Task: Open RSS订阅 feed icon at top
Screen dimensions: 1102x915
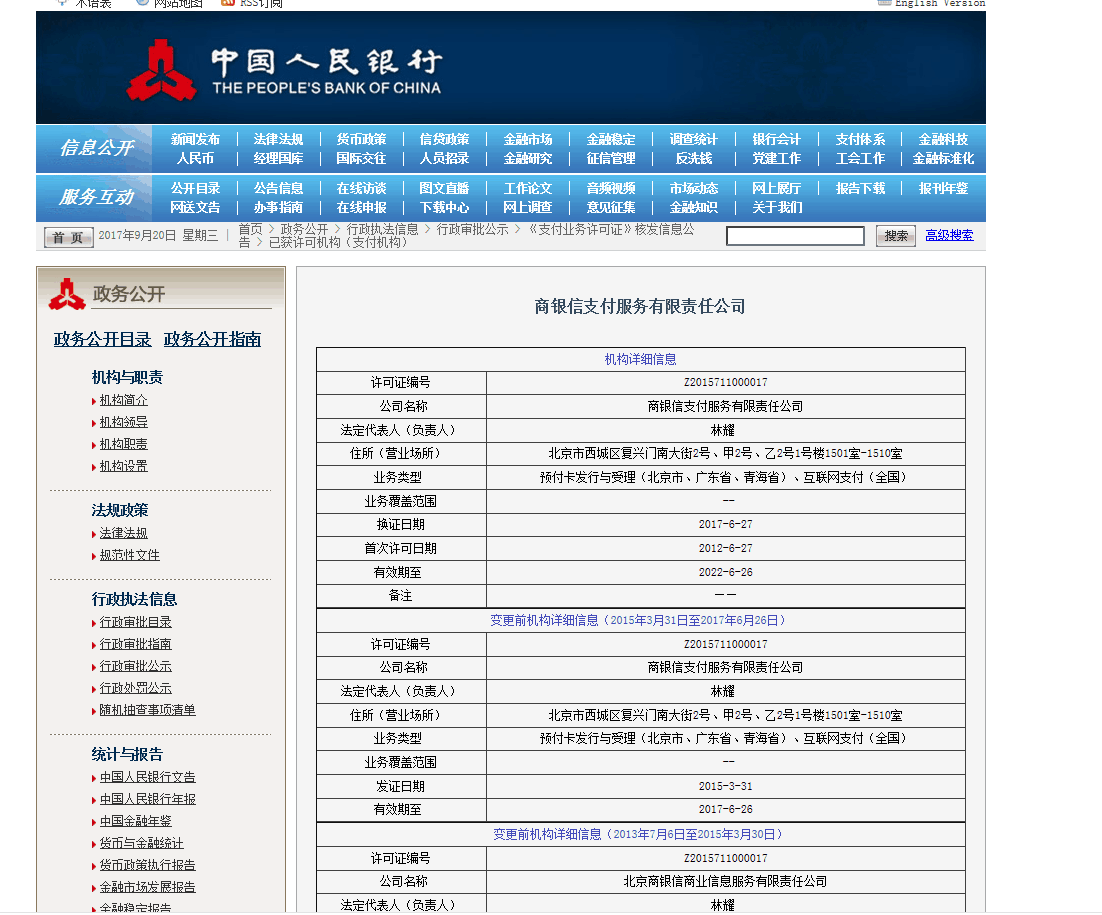Action: click(x=227, y=3)
